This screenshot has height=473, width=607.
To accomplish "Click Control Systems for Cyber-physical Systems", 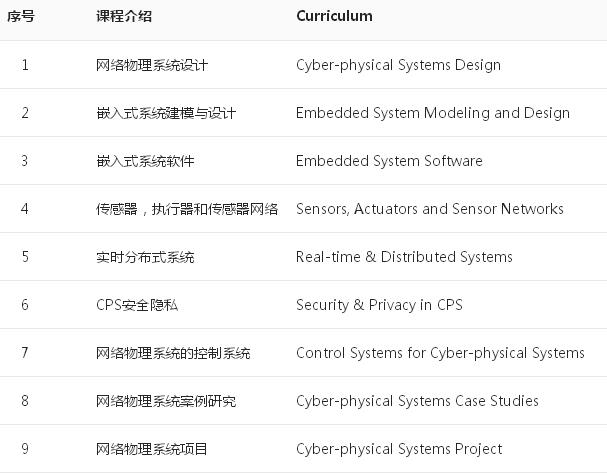I will coord(440,353).
